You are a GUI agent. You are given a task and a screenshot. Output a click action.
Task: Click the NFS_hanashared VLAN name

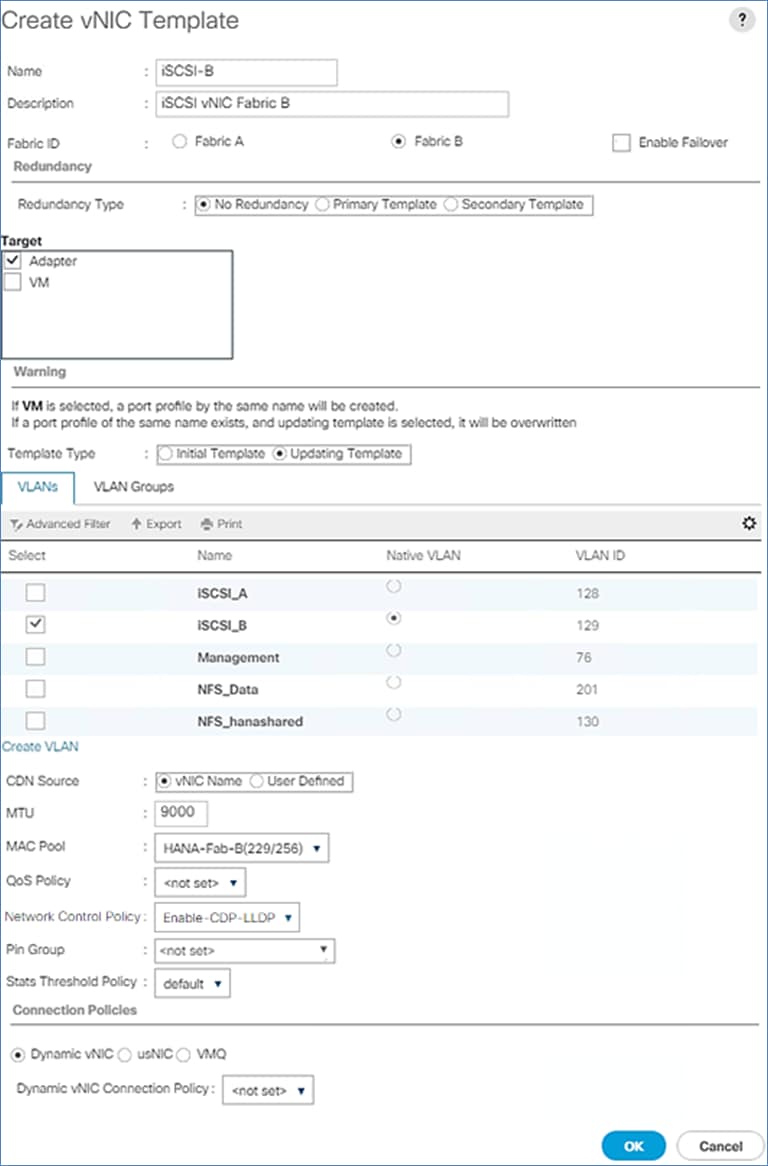250,721
